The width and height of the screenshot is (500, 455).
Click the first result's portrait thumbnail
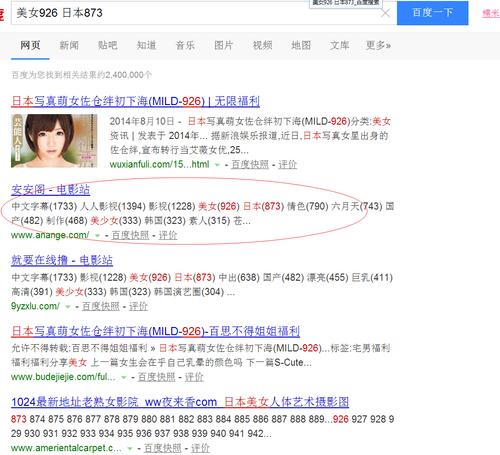pos(54,141)
